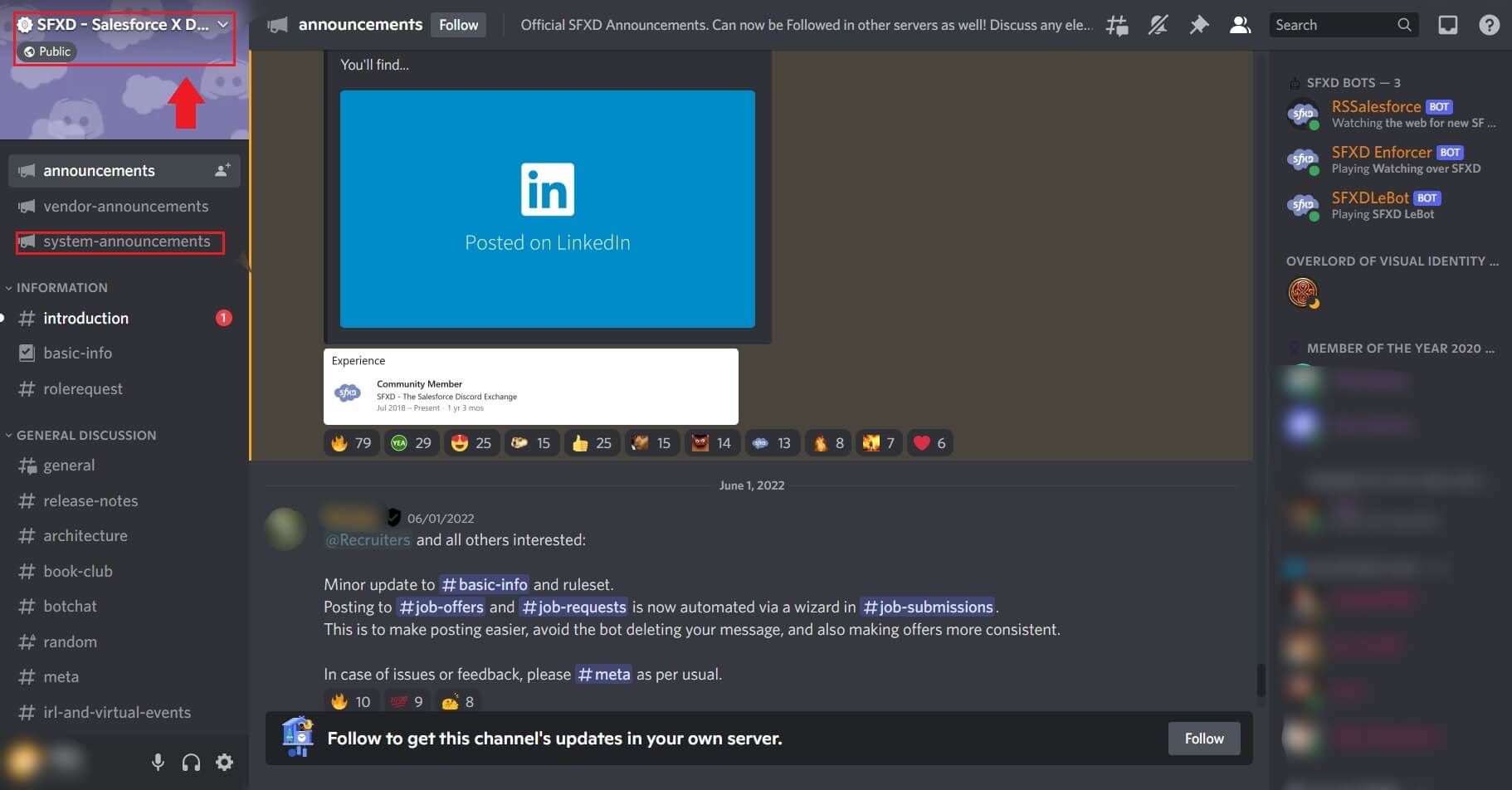Click the red heart reaction with 6
Viewport: 1512px width, 790px height.
click(929, 443)
